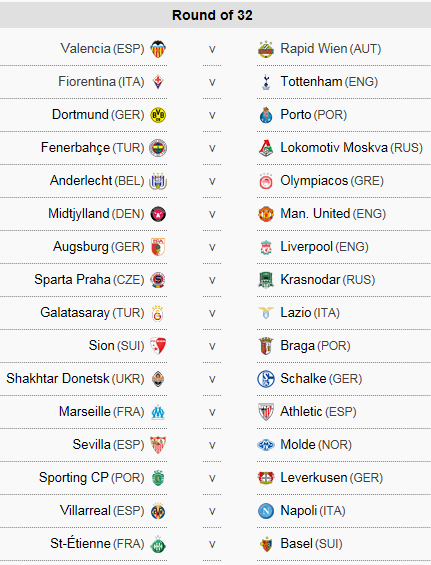
Task: Click the Galatasaray crest icon
Action: tap(158, 313)
